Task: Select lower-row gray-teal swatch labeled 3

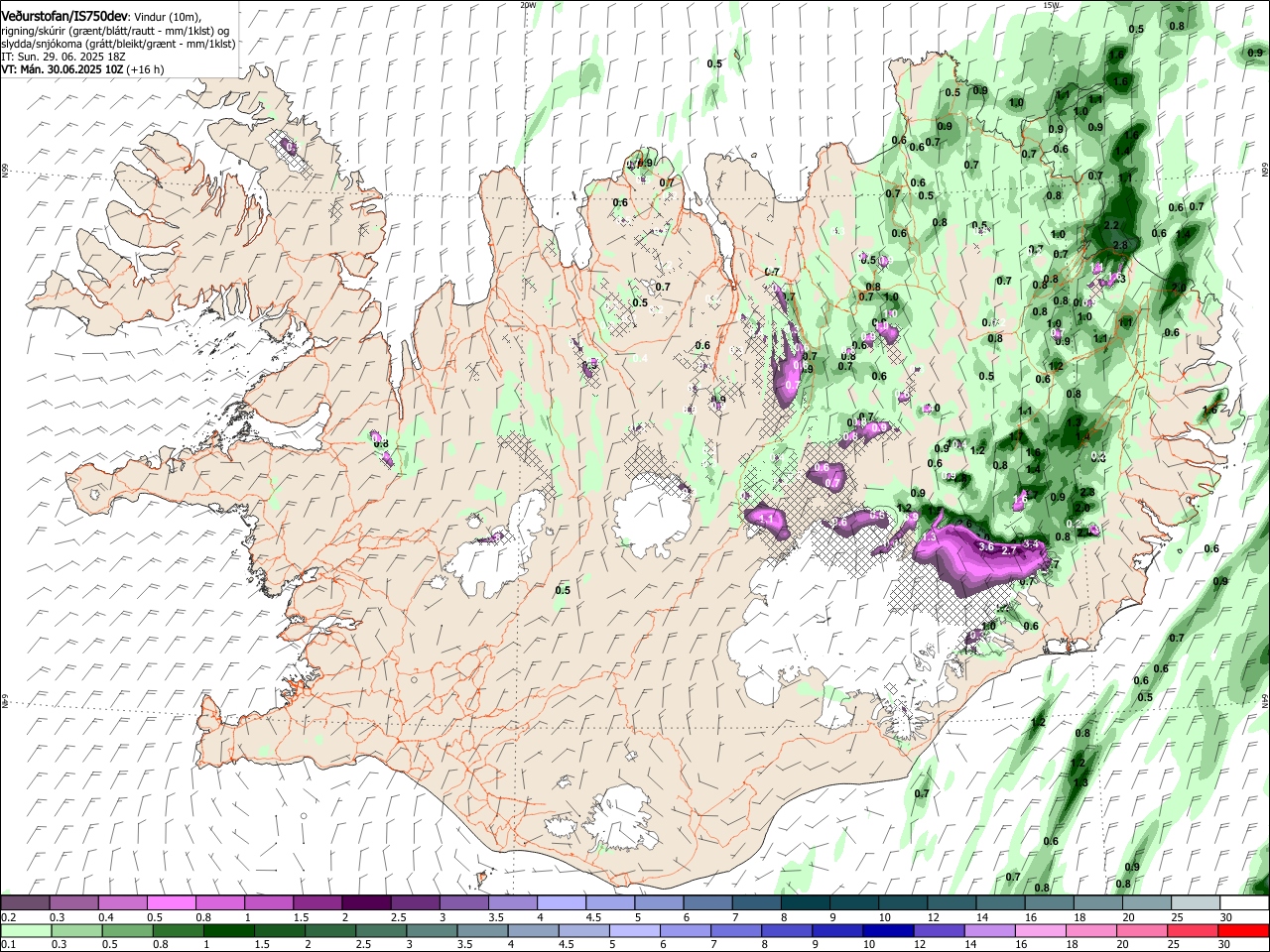Action: [x=431, y=930]
